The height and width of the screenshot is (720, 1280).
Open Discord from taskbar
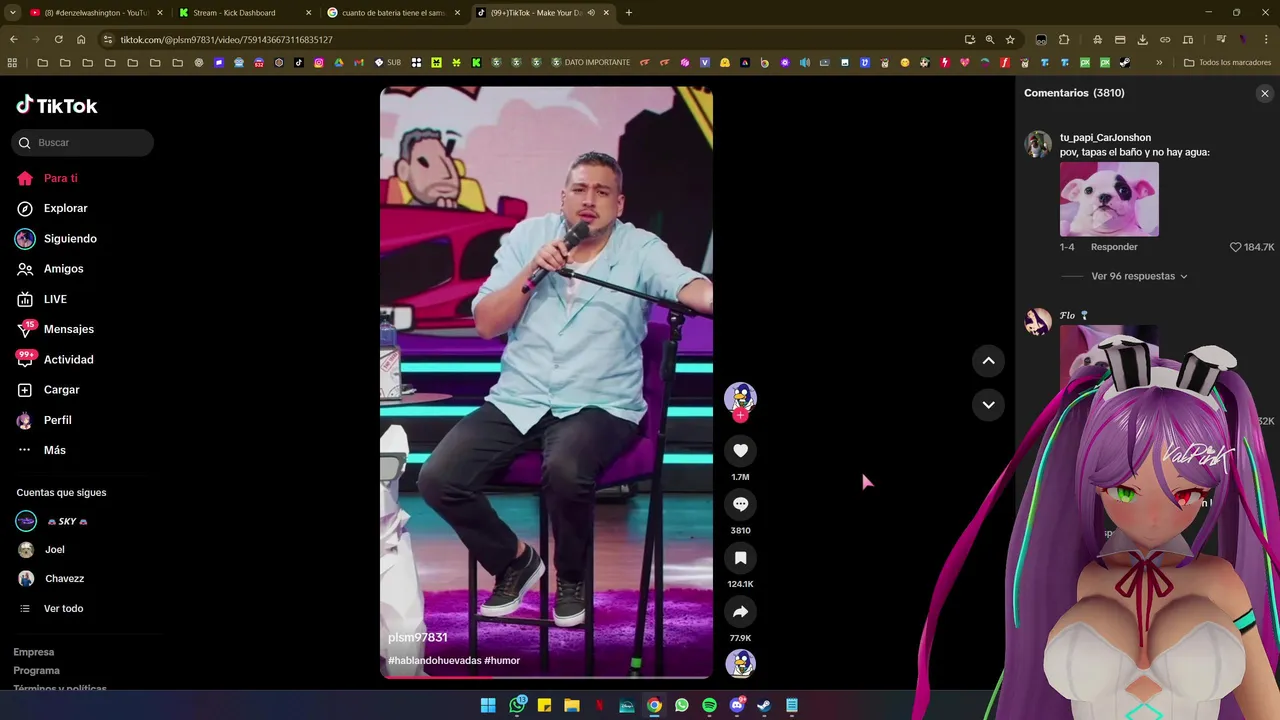pyautogui.click(x=737, y=705)
